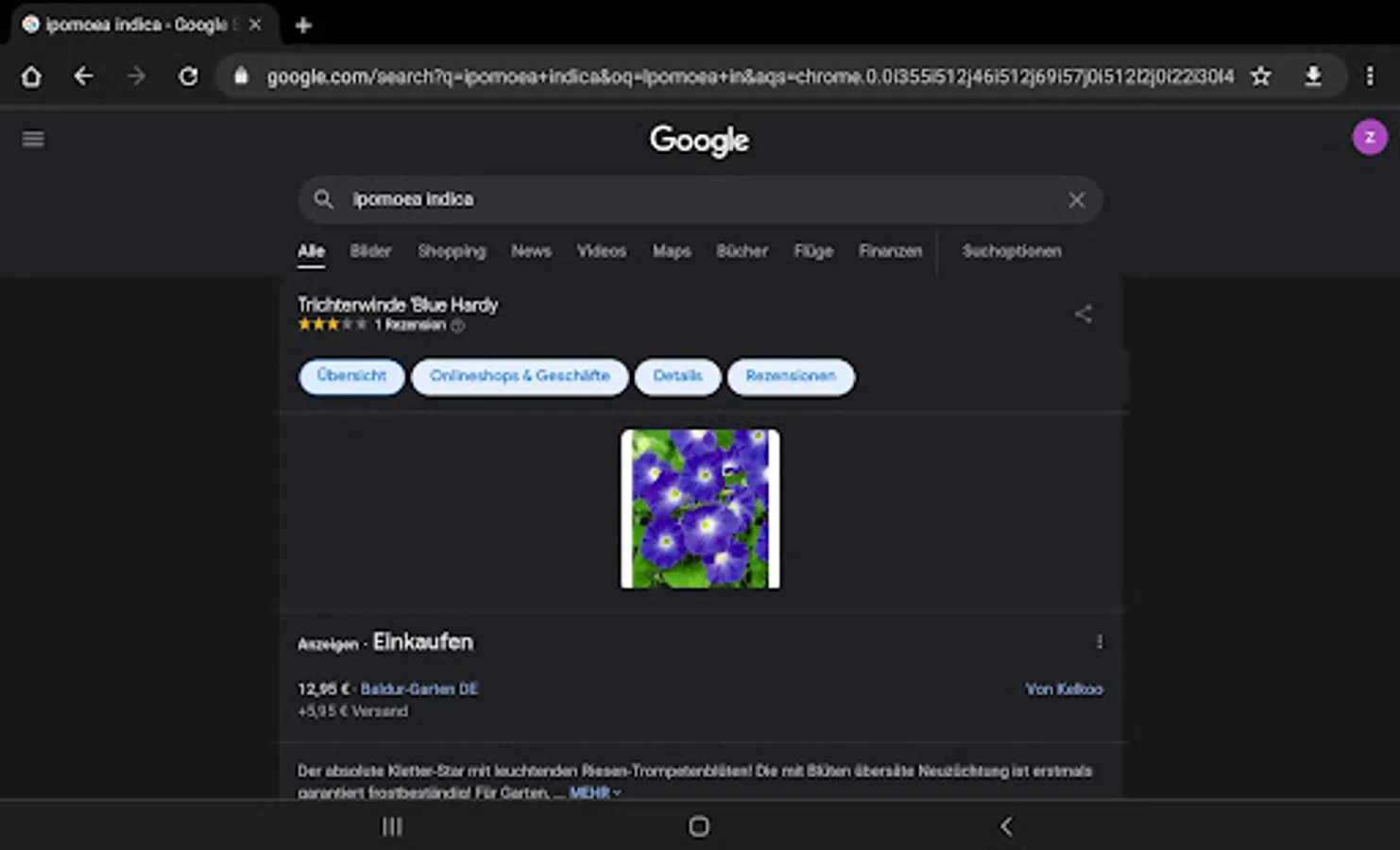Image resolution: width=1400 pixels, height=850 pixels.
Task: Open the purple Z account avatar
Action: (1370, 138)
